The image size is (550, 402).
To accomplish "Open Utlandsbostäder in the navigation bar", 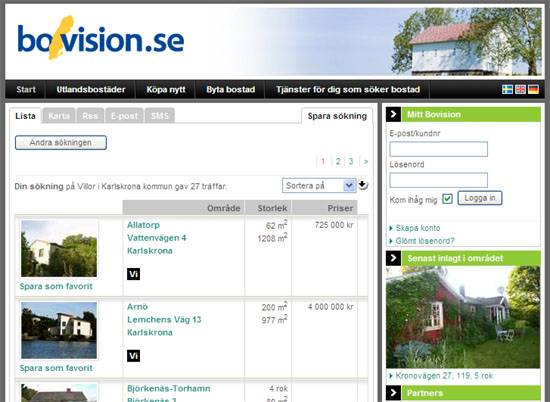I will [91, 89].
